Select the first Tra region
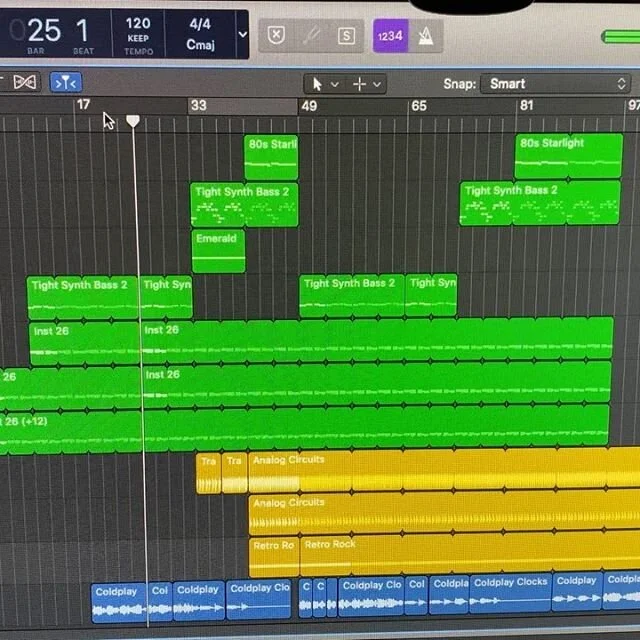 [x=209, y=473]
